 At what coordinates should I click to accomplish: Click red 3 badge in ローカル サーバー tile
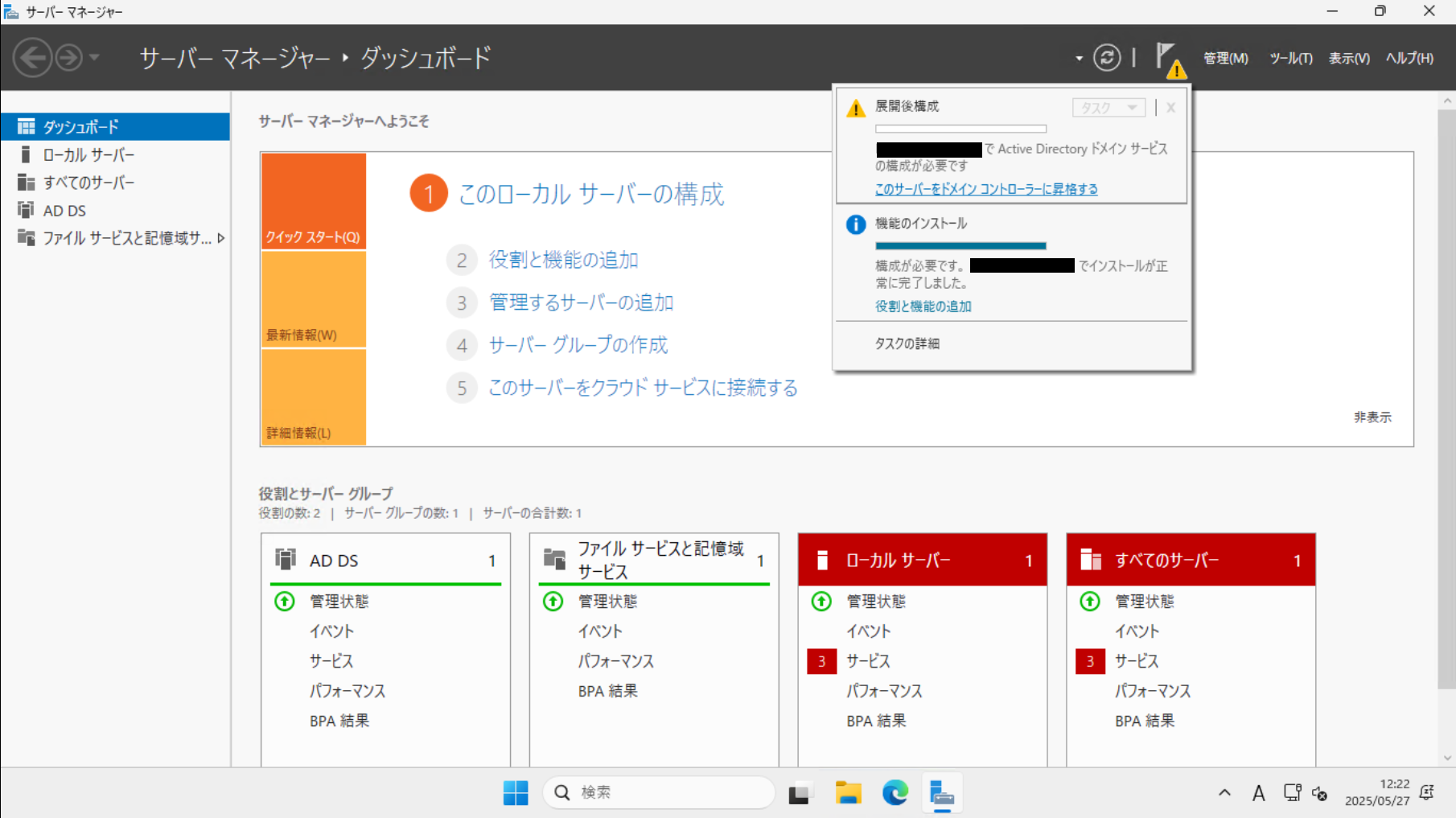[821, 661]
